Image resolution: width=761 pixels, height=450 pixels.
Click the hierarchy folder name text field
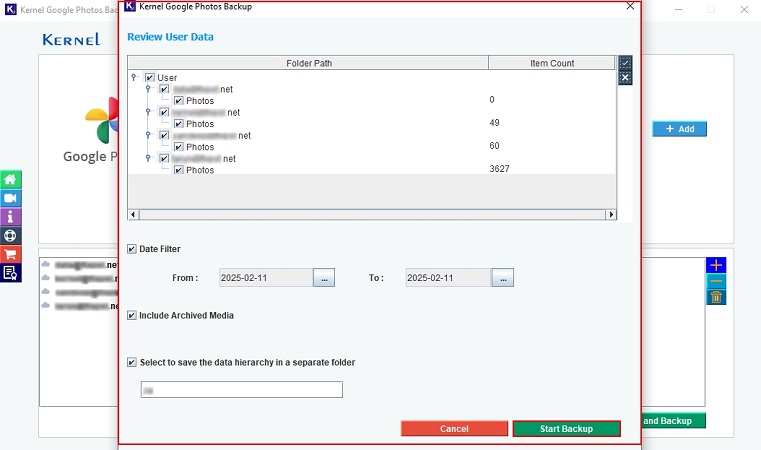point(242,390)
